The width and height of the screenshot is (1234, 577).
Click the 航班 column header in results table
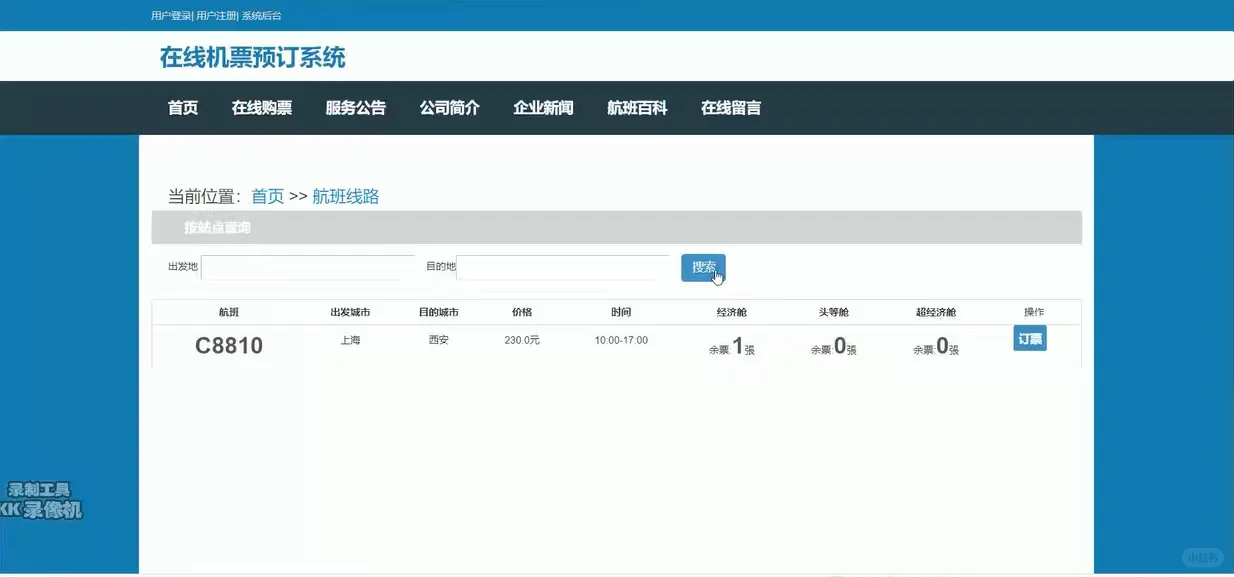coord(229,311)
